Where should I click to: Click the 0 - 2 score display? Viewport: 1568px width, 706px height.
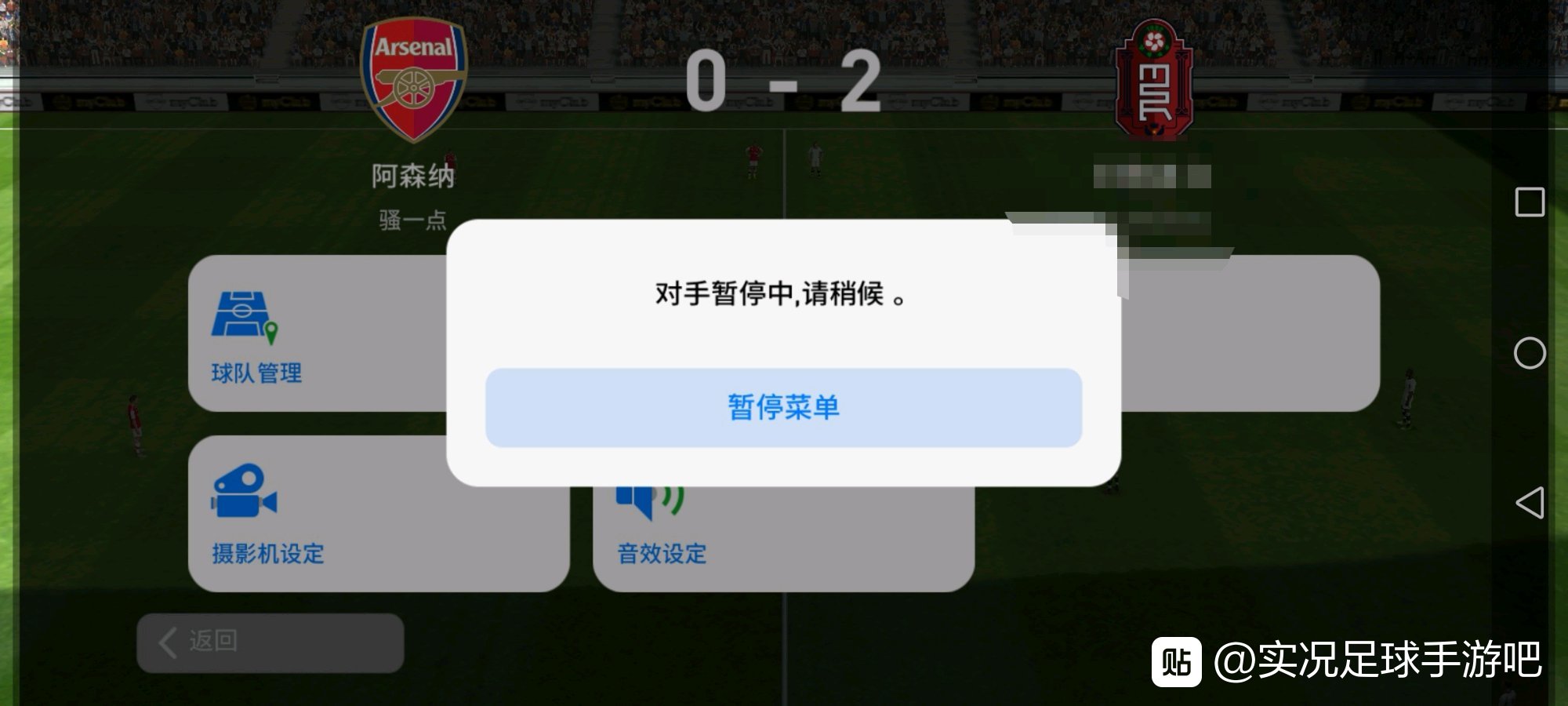click(783, 81)
